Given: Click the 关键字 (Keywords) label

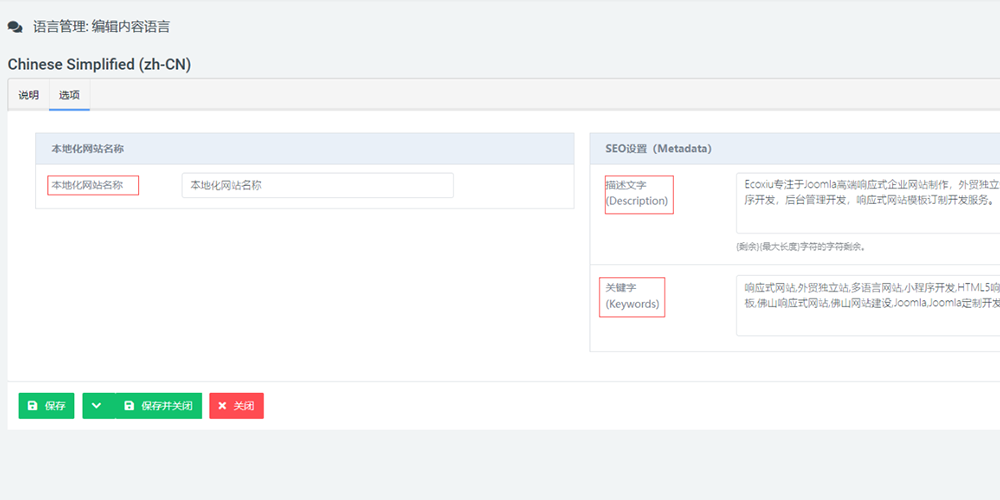Looking at the screenshot, I should click(633, 296).
